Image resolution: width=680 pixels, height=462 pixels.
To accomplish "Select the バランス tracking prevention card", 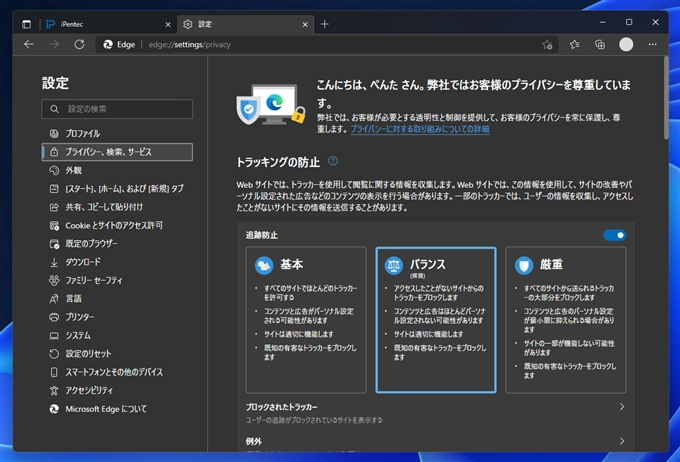I will (436, 320).
